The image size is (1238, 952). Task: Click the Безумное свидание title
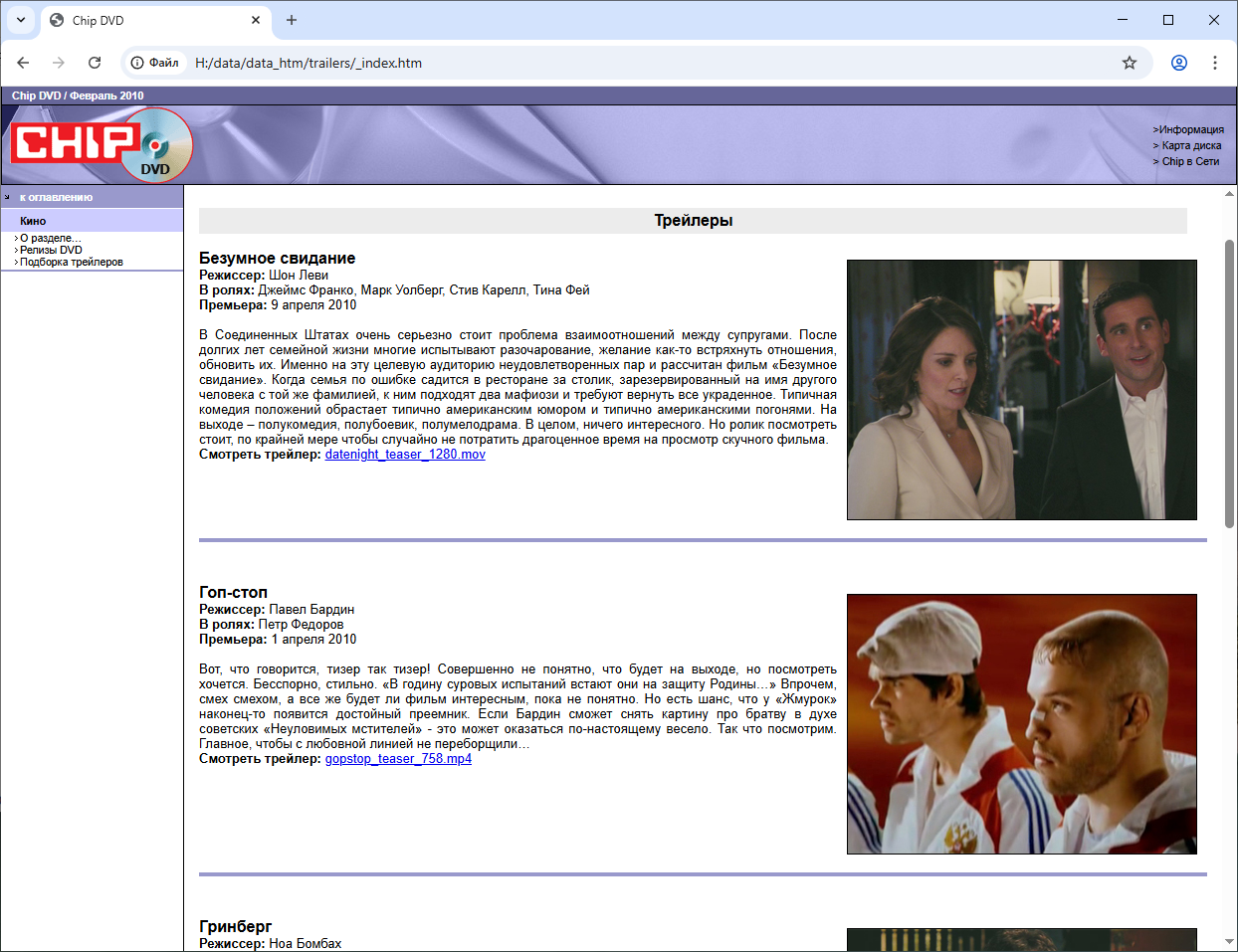pos(277,259)
